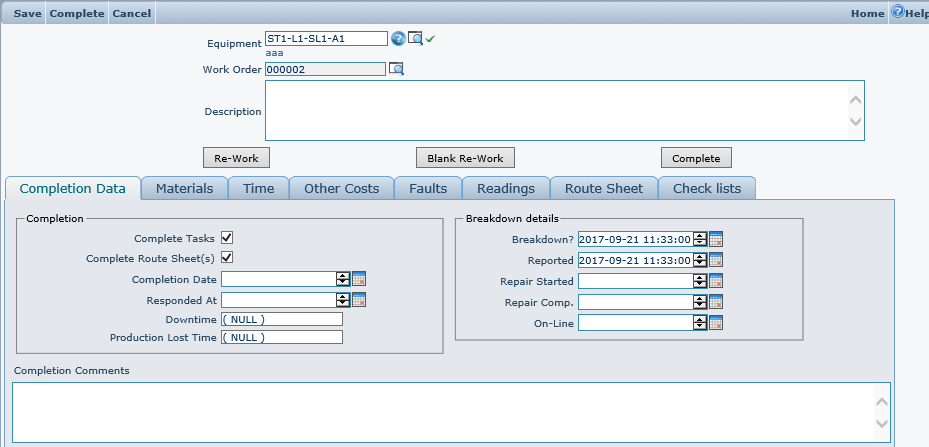This screenshot has height=447, width=929.
Task: Click the Responded At spinner arrows
Action: (x=343, y=300)
